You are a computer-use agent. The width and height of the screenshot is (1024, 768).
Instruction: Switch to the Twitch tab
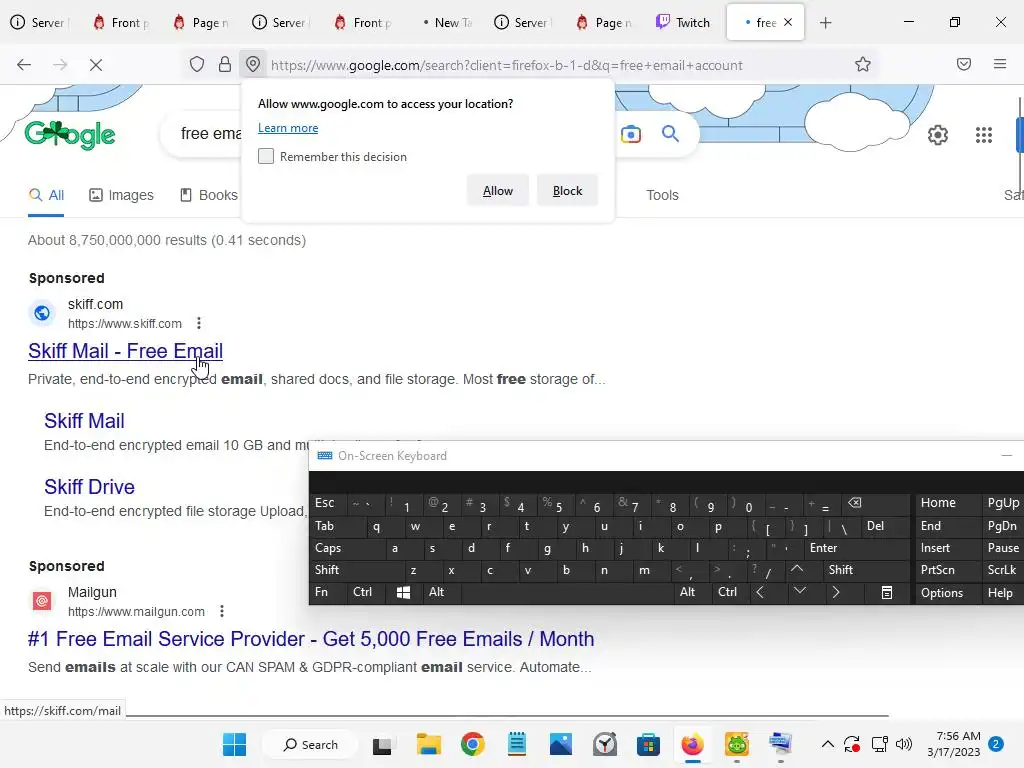682,23
